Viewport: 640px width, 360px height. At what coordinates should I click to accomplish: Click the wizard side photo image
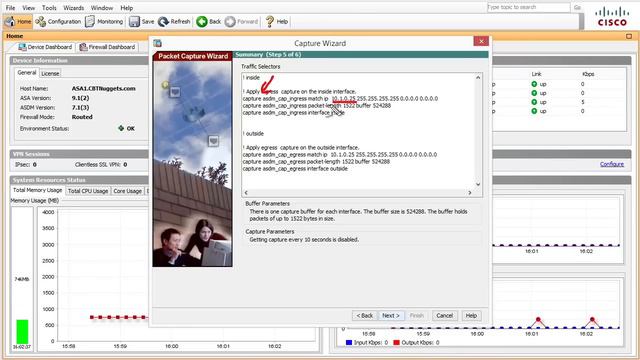(192, 164)
